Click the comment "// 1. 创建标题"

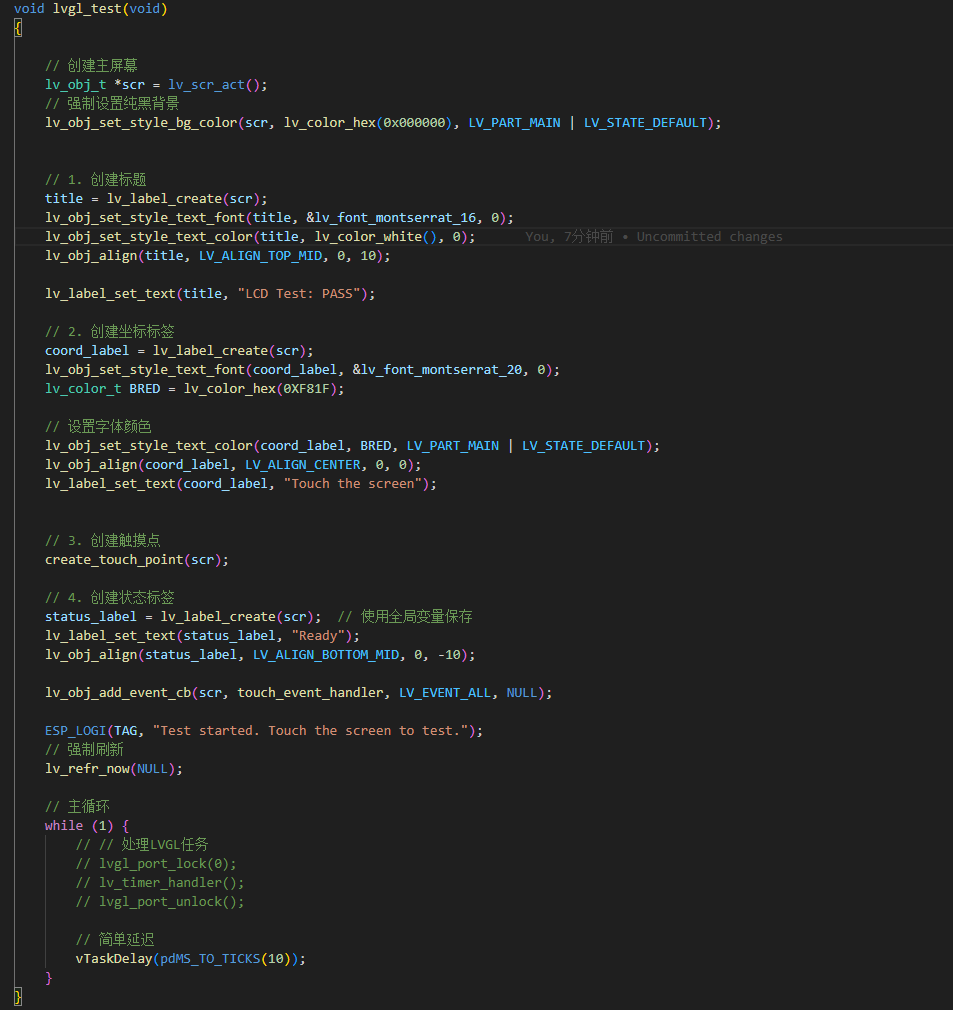click(x=95, y=180)
